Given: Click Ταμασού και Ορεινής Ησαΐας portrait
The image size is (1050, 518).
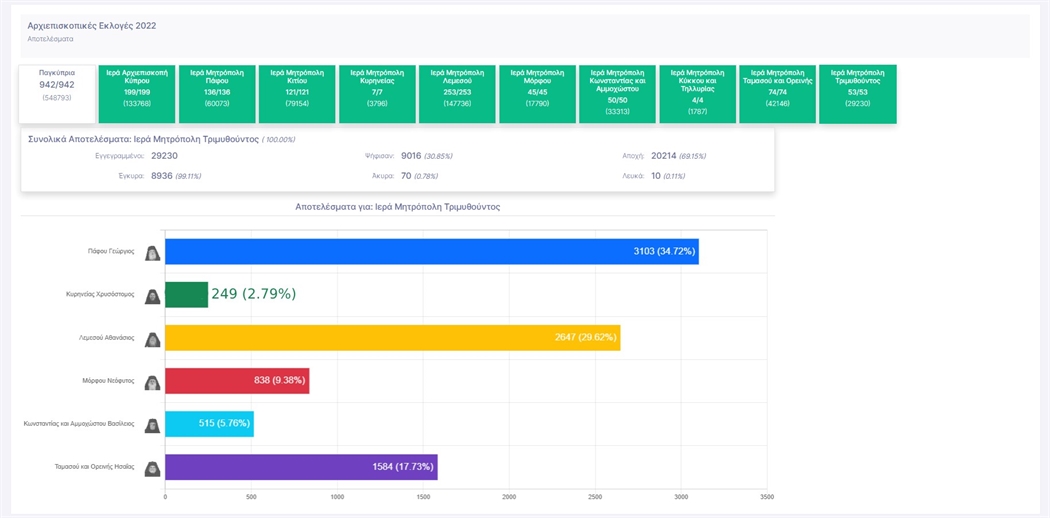Looking at the screenshot, I should click(x=152, y=468).
